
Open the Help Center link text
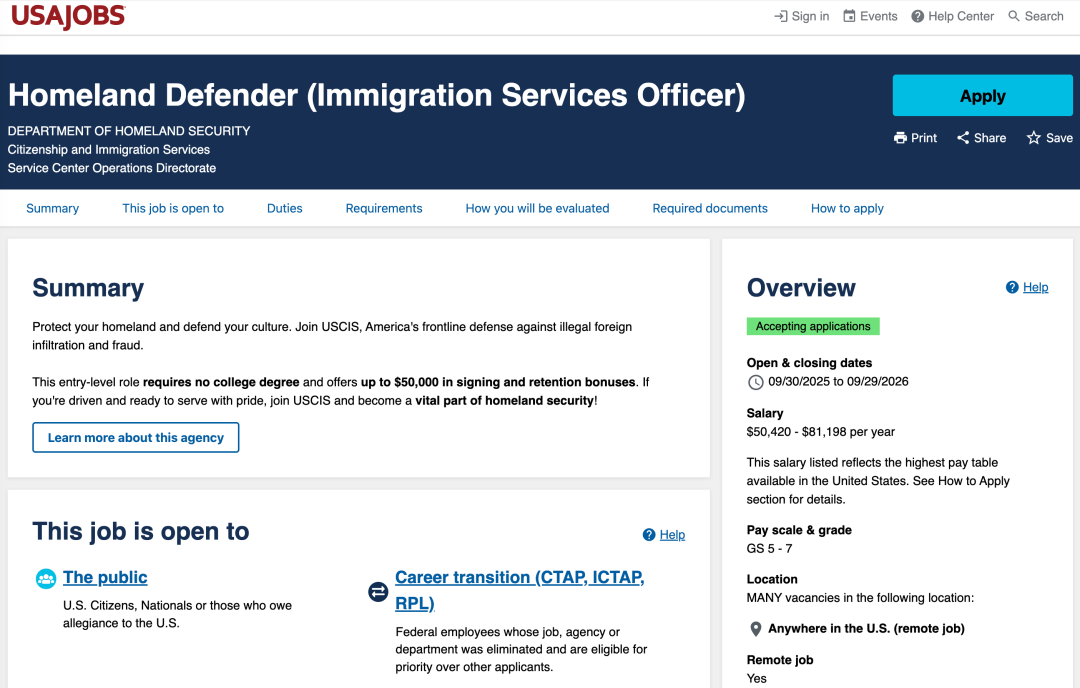[x=961, y=16]
